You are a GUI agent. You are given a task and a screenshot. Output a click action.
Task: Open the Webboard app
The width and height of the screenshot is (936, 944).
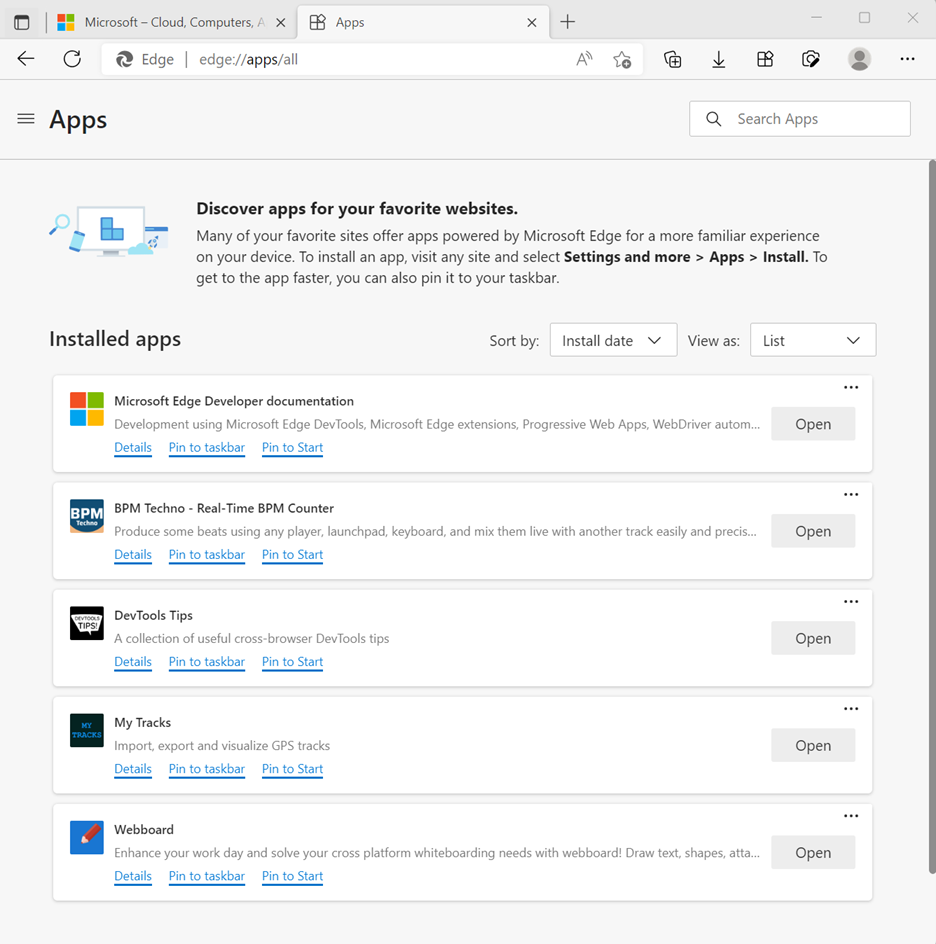coord(813,852)
